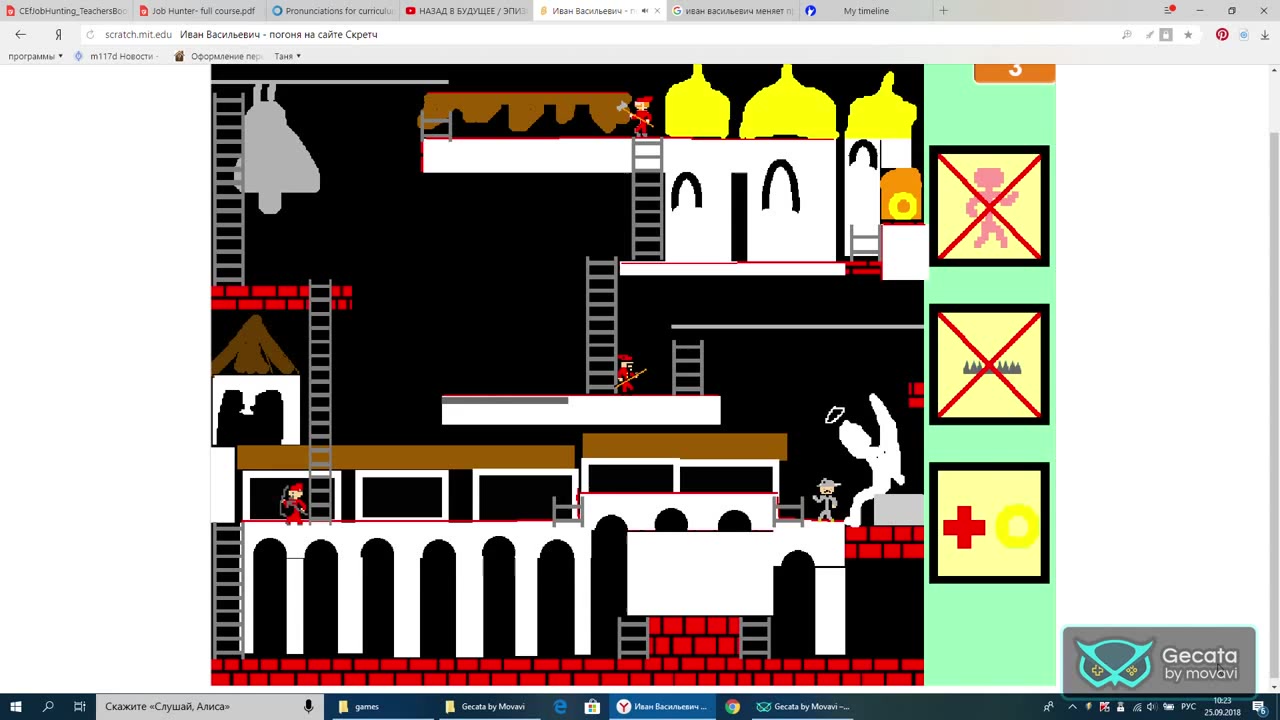Open the clock showing 10:23
The width and height of the screenshot is (1280, 720).
(1221, 706)
